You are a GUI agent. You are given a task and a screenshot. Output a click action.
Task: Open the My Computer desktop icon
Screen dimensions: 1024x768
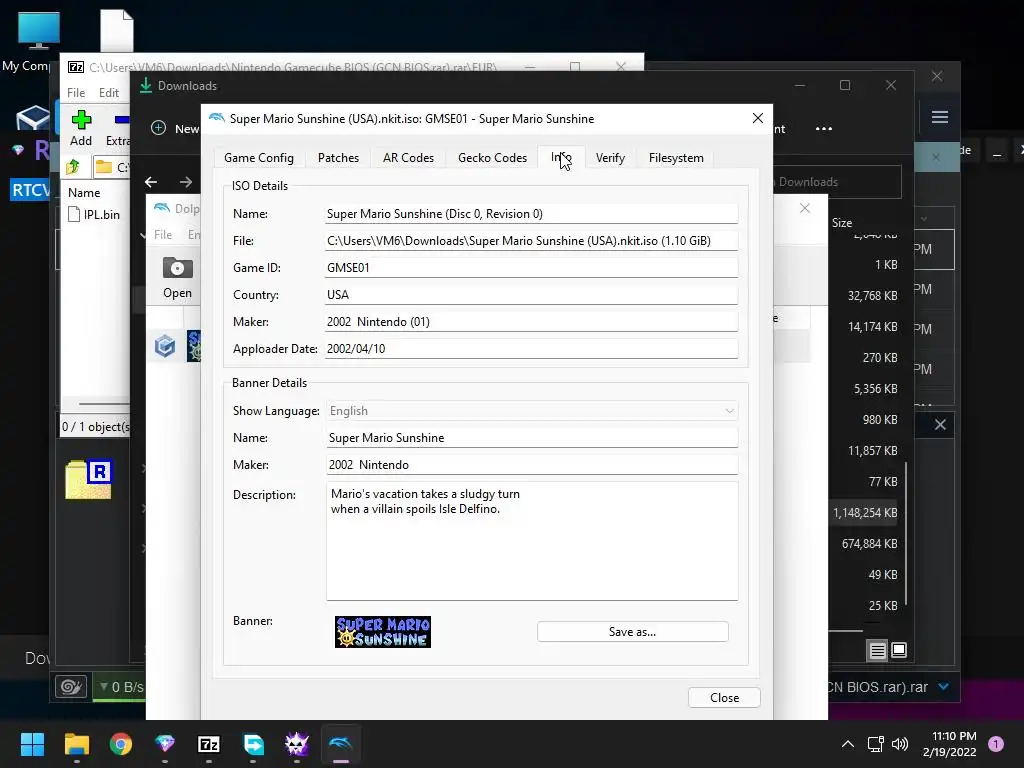point(39,40)
